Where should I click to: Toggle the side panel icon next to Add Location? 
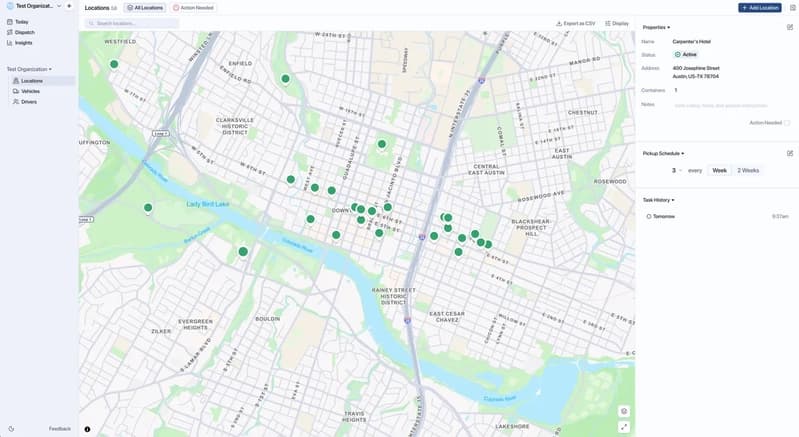pos(792,8)
